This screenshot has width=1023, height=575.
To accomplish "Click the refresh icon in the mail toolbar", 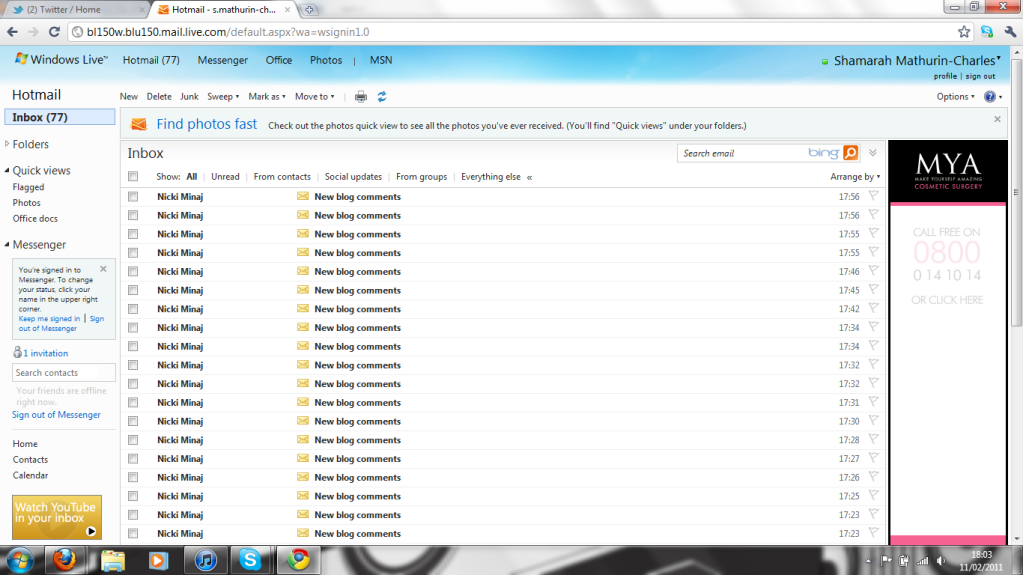I will 382,97.
